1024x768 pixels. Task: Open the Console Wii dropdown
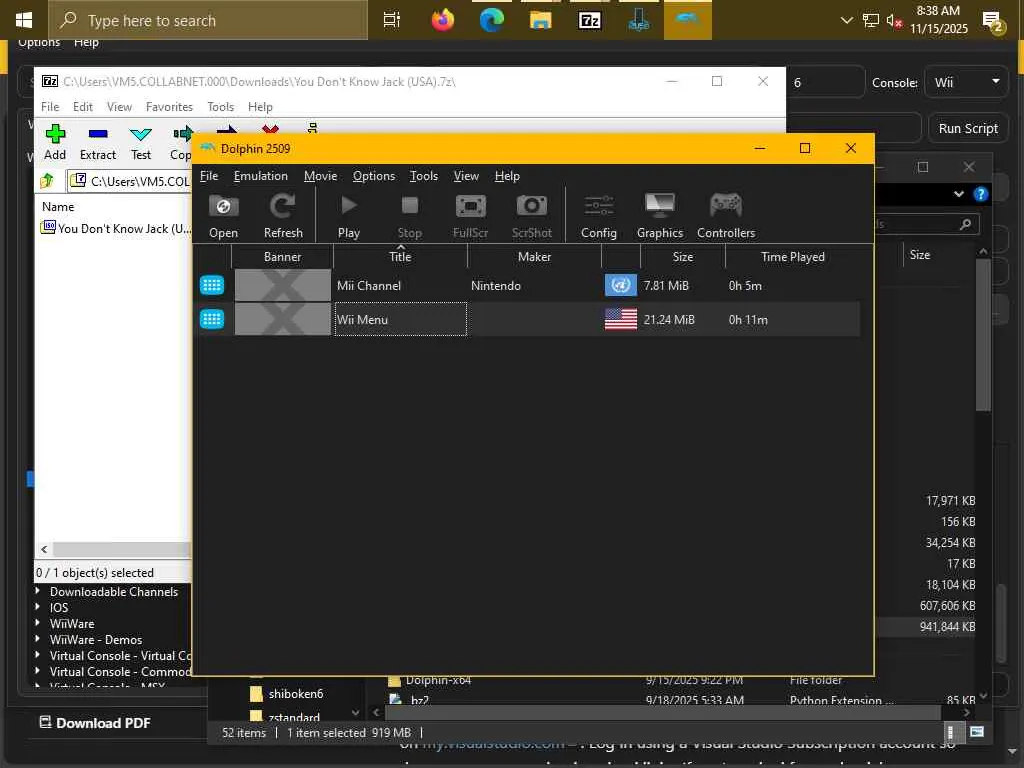point(967,83)
